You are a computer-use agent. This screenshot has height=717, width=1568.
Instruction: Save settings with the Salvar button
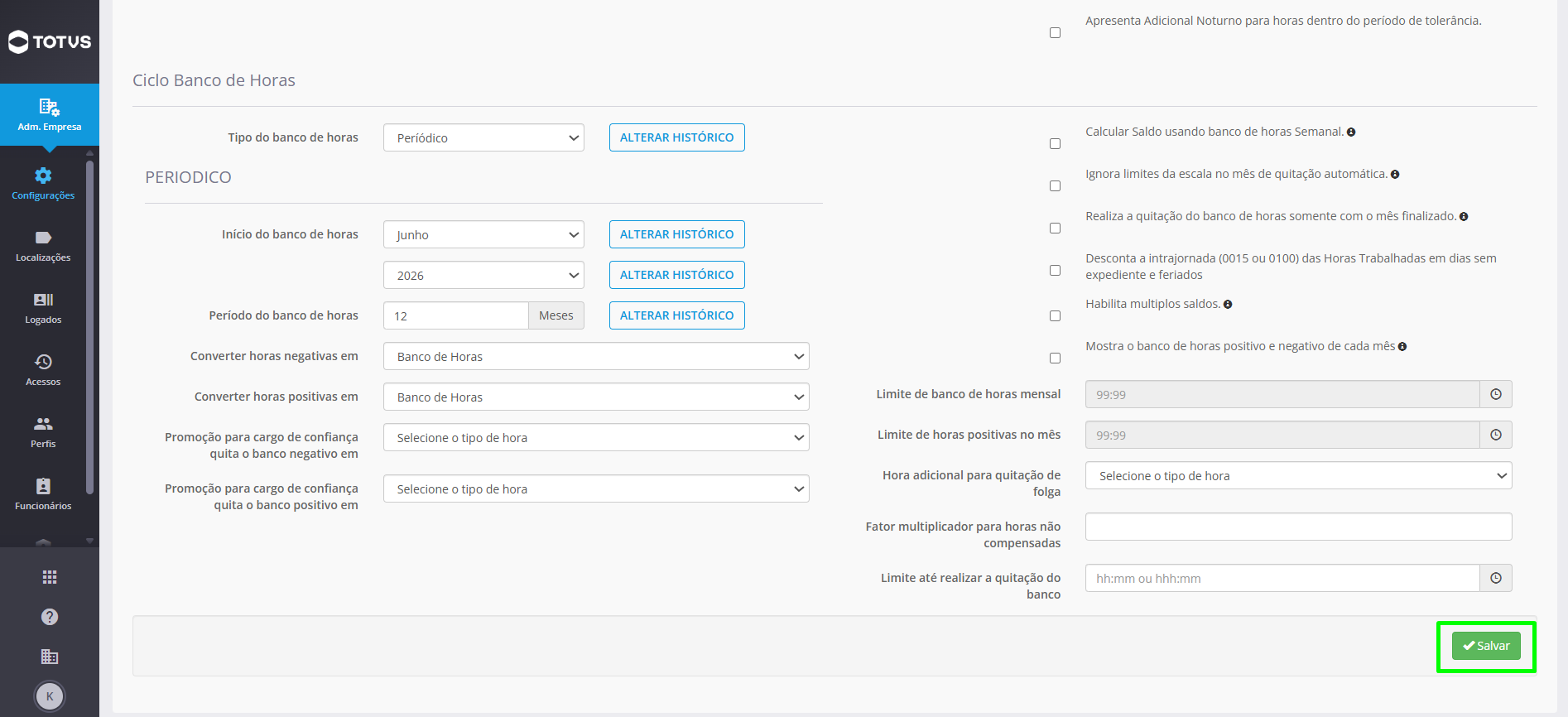click(x=1486, y=646)
